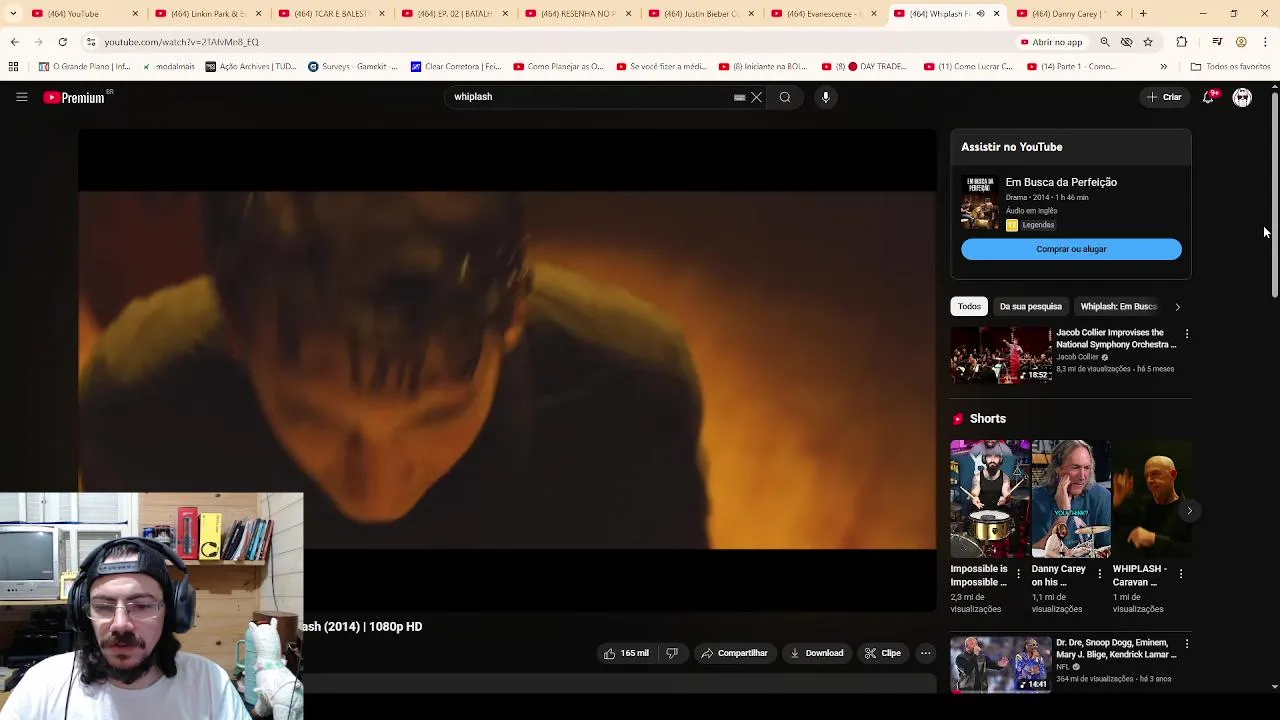The image size is (1280, 720).
Task: Select the Todos filter chip
Action: click(969, 306)
